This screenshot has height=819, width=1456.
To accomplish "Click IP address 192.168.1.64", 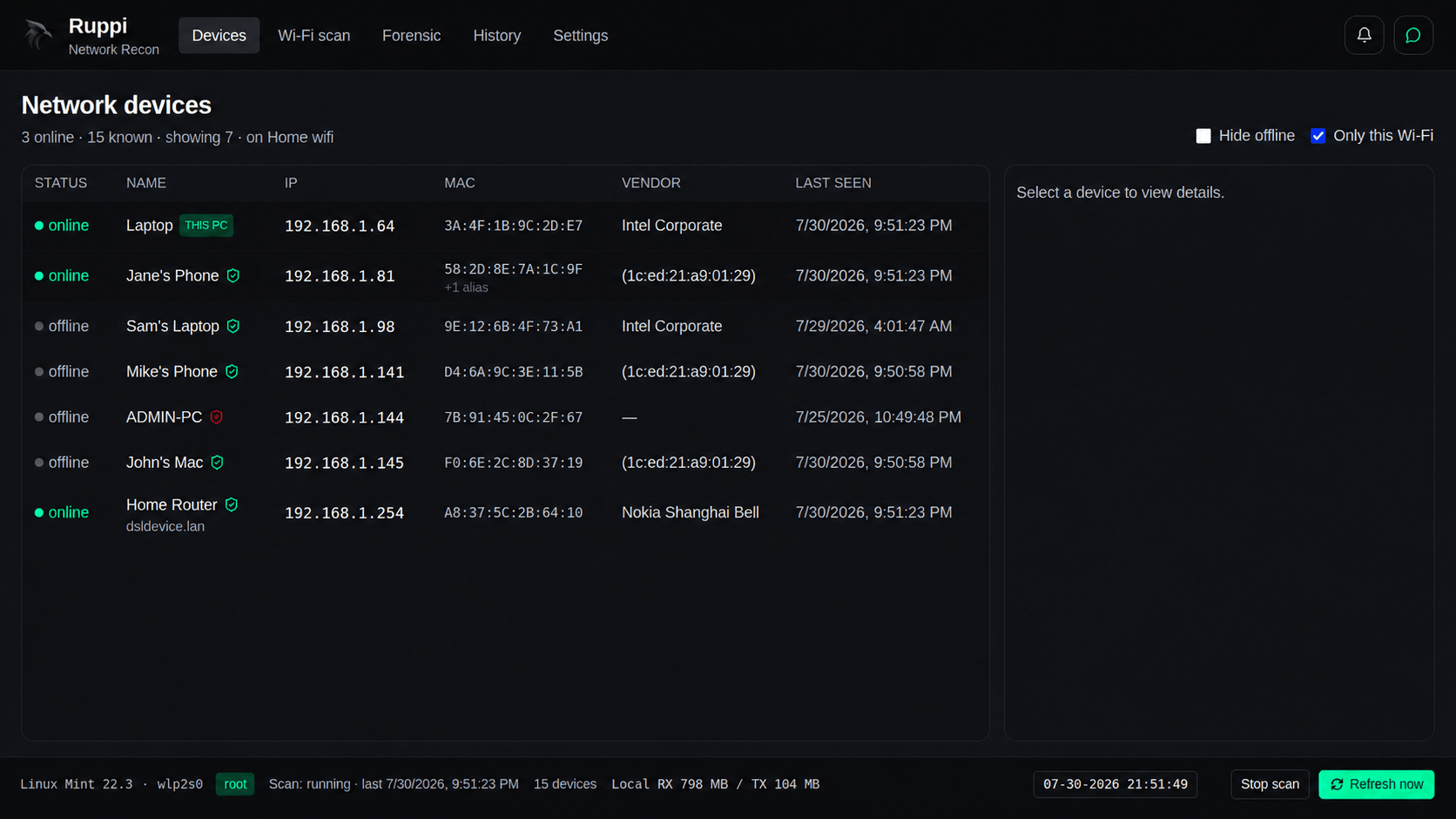I will coord(340,226).
